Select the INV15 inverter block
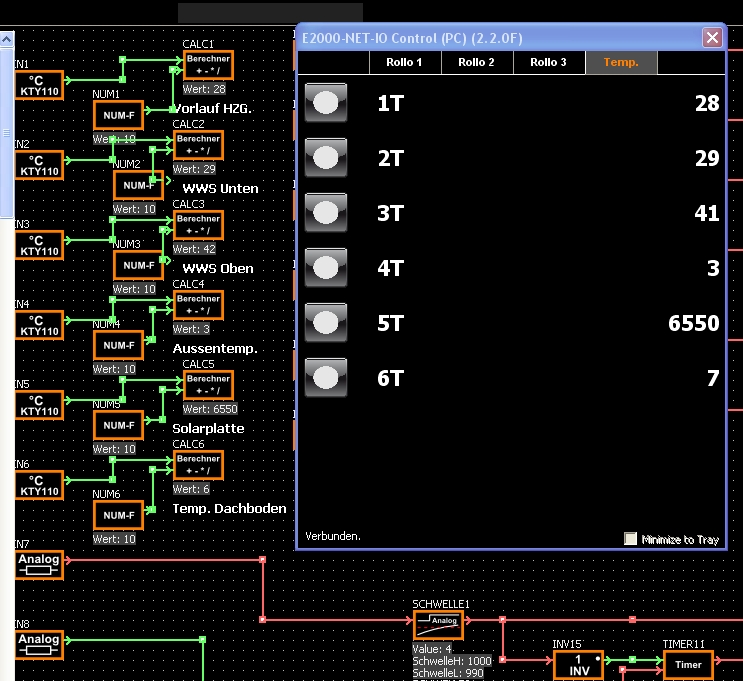This screenshot has height=681, width=743. (x=579, y=665)
